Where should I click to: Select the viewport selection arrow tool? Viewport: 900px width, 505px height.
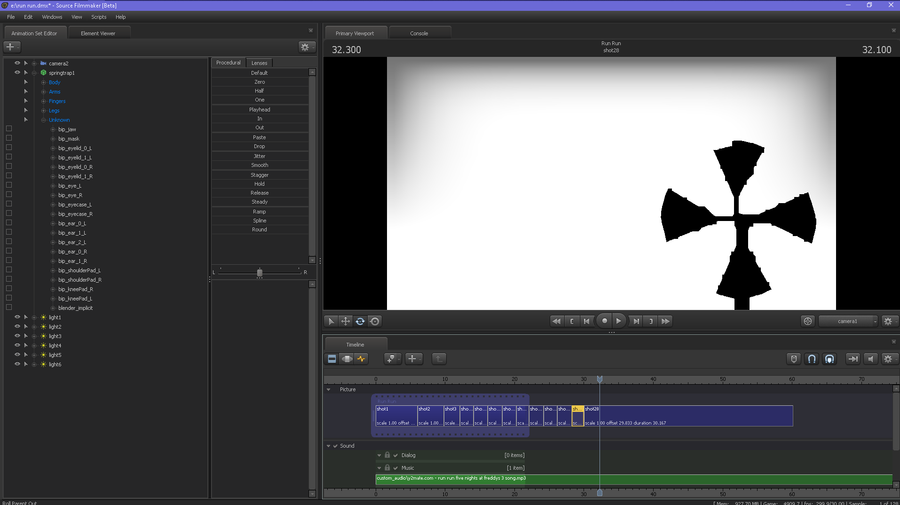[x=331, y=321]
